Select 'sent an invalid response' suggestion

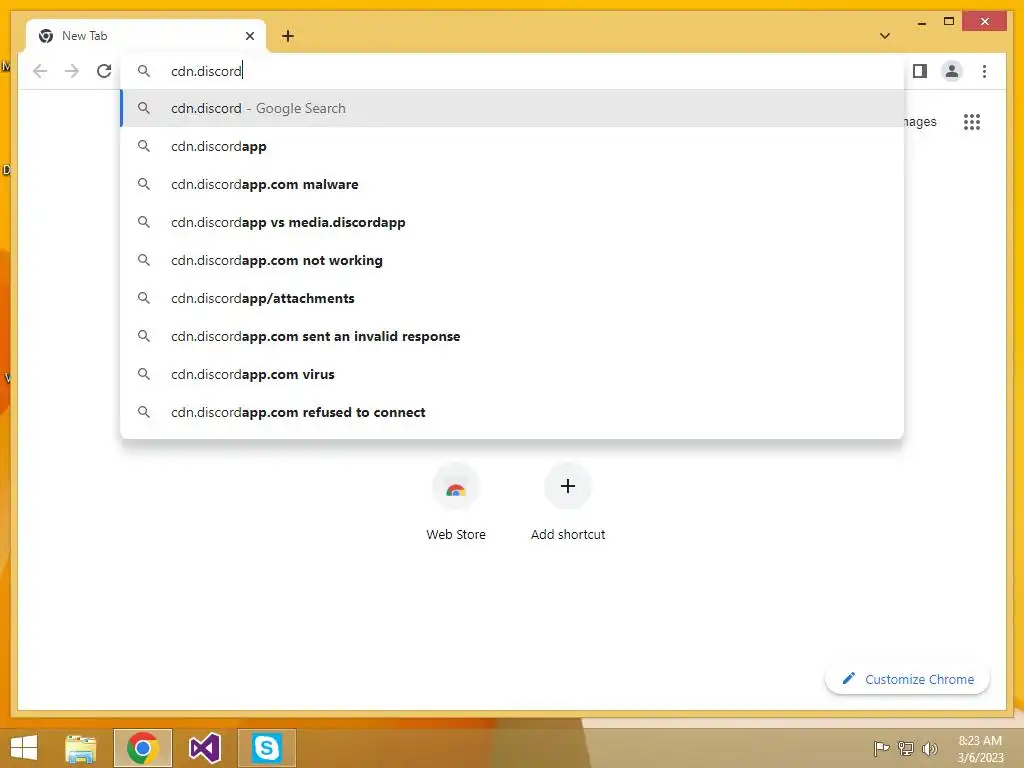point(512,336)
